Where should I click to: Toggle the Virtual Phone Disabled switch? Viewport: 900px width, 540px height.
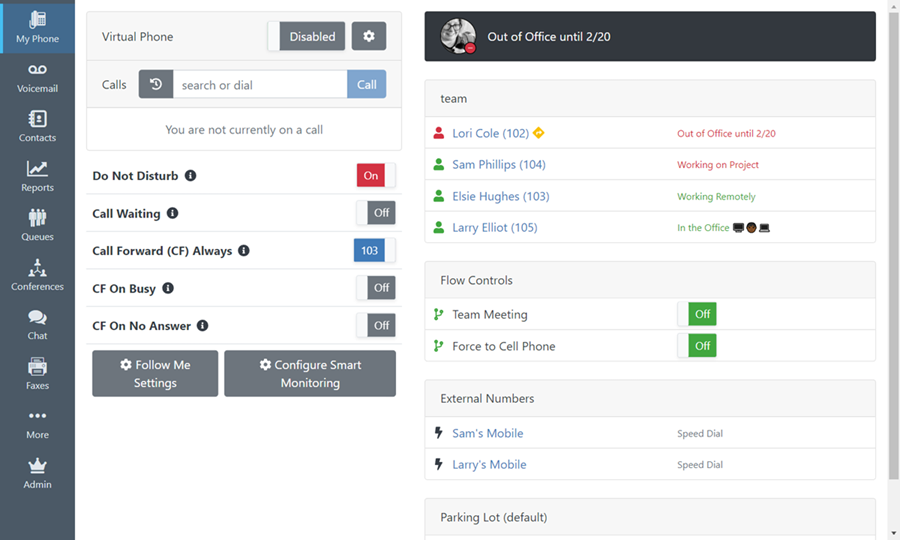click(x=307, y=37)
